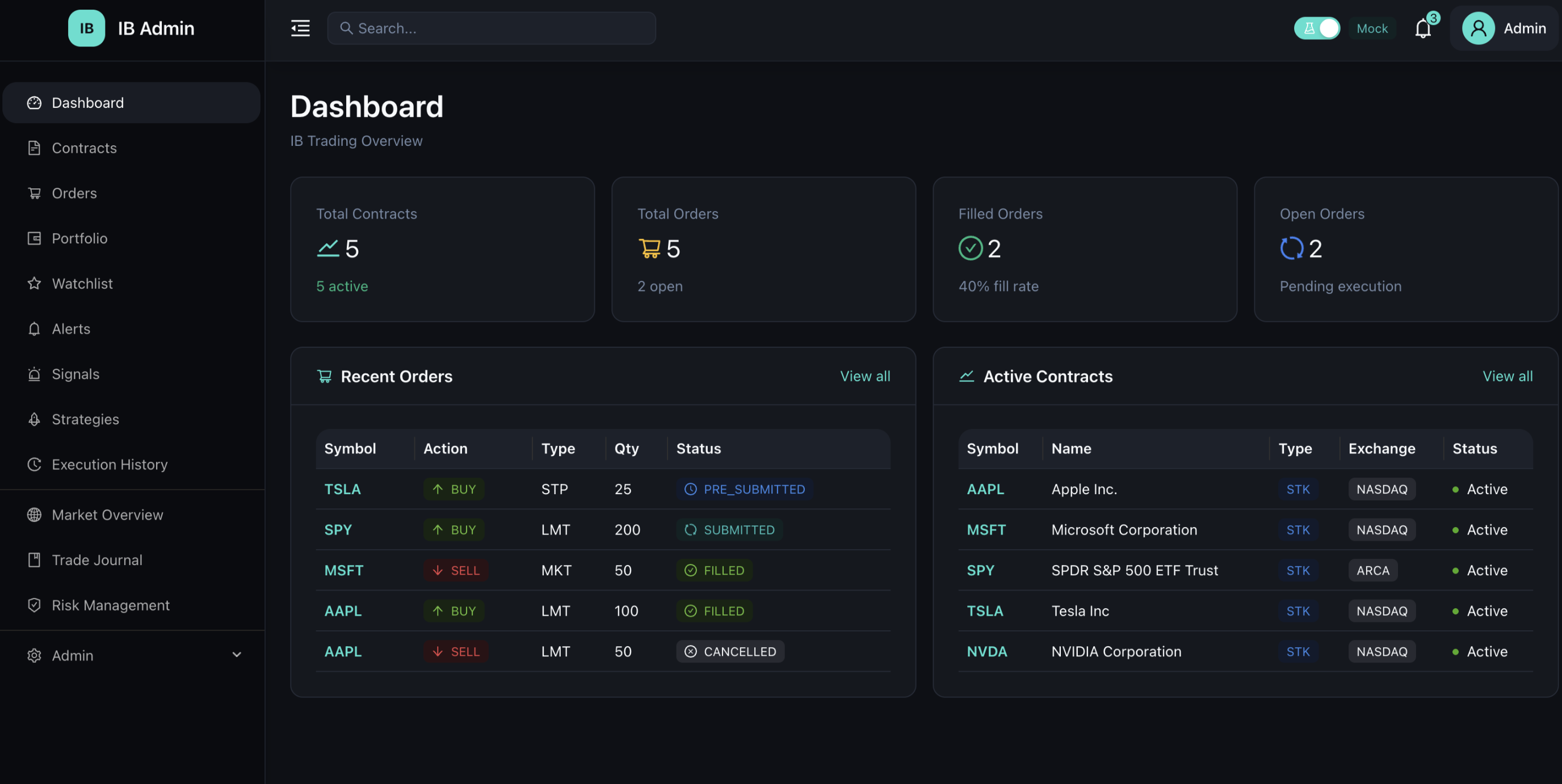This screenshot has width=1562, height=784.
Task: Click the Admin user avatar icon
Action: point(1478,28)
